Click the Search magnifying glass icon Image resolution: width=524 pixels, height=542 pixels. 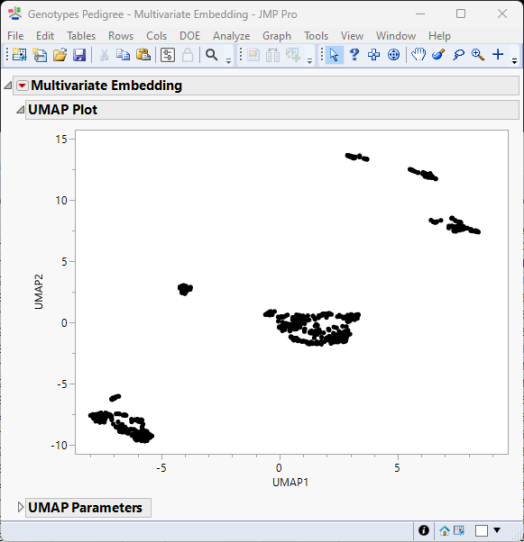[x=212, y=55]
